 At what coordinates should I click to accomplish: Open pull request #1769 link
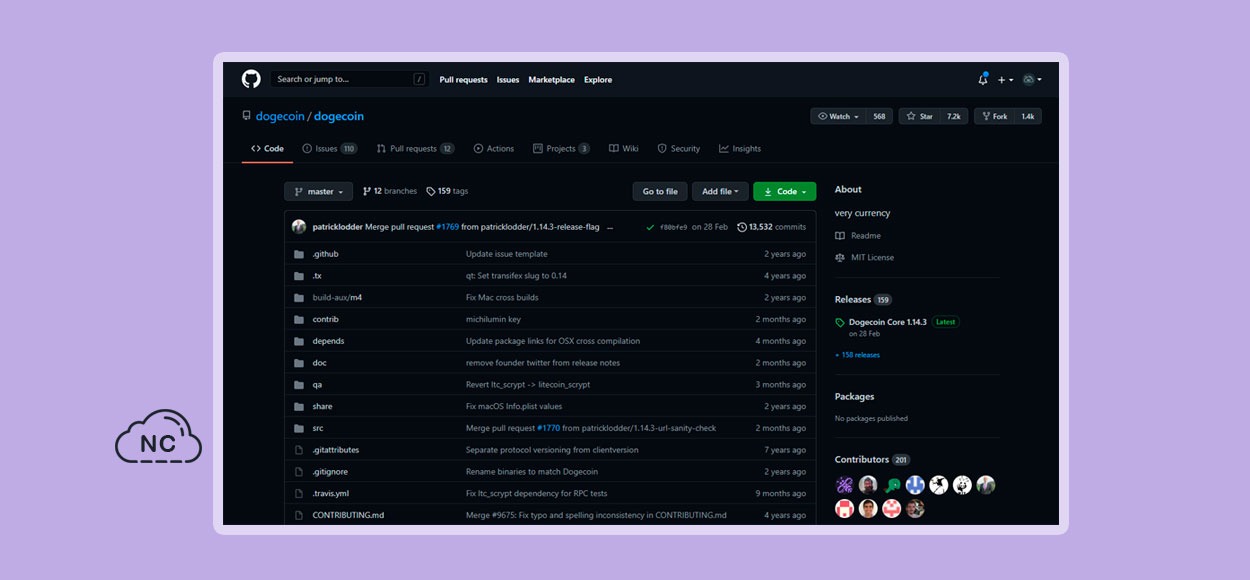(x=447, y=227)
